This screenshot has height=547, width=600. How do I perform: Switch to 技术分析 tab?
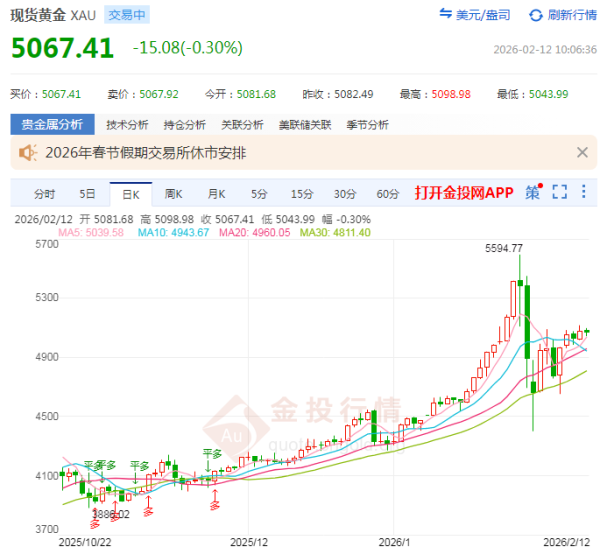click(127, 125)
